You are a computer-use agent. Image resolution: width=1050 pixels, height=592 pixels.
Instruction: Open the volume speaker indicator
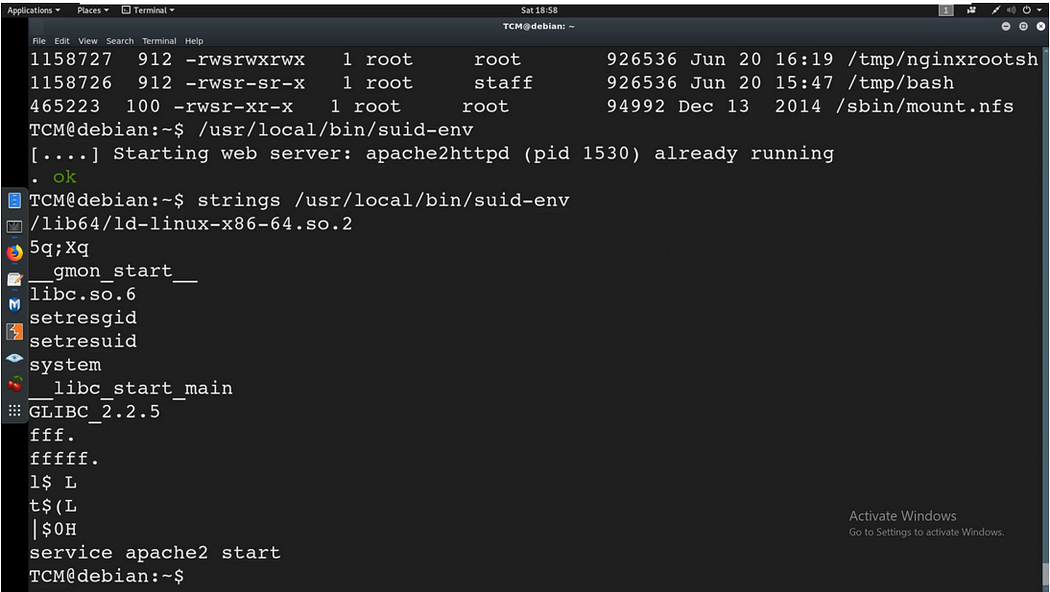[1011, 10]
